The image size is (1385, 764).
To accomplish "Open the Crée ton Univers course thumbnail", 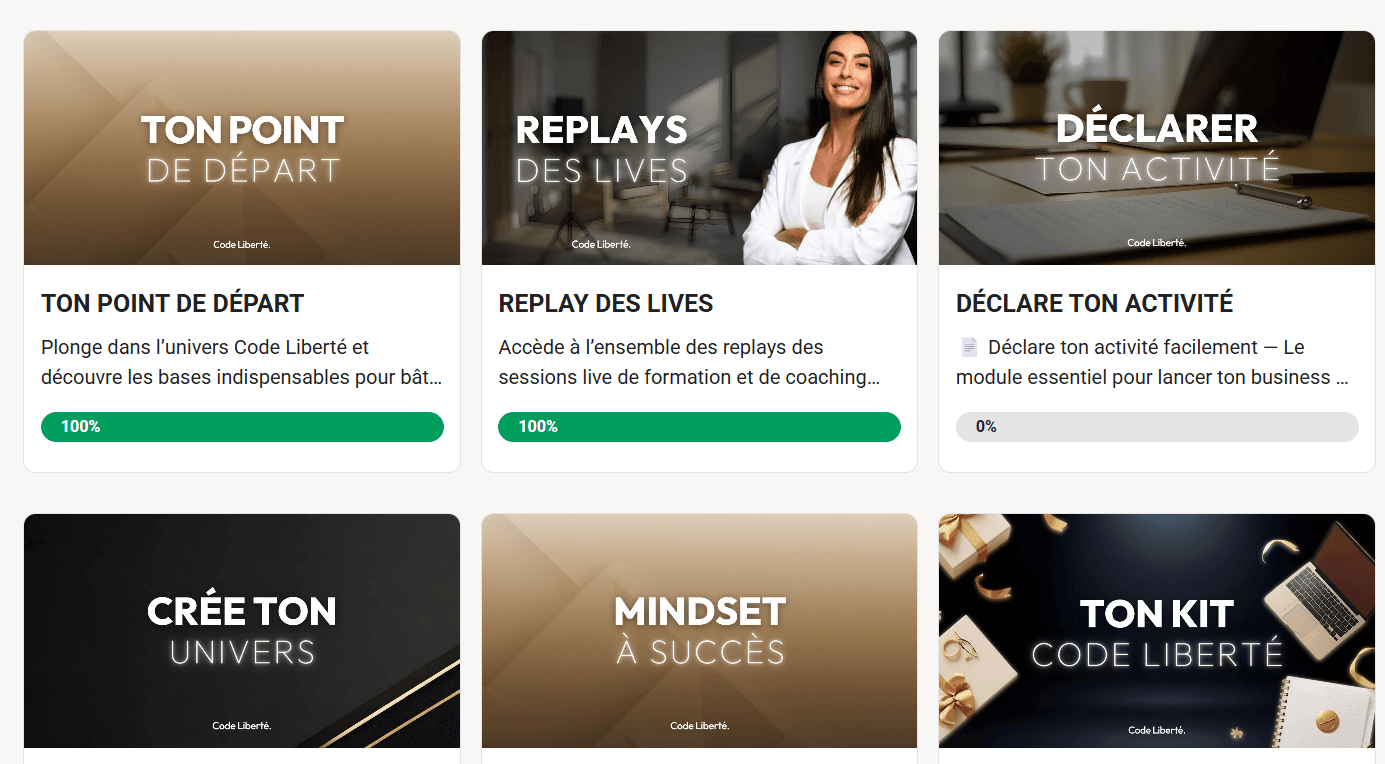I will (x=242, y=631).
